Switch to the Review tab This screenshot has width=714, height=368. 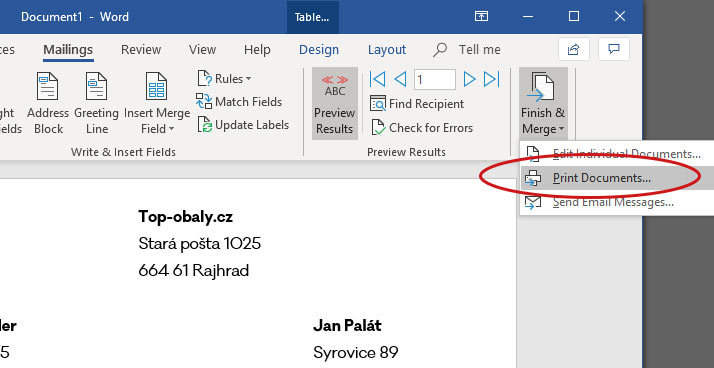pyautogui.click(x=141, y=50)
